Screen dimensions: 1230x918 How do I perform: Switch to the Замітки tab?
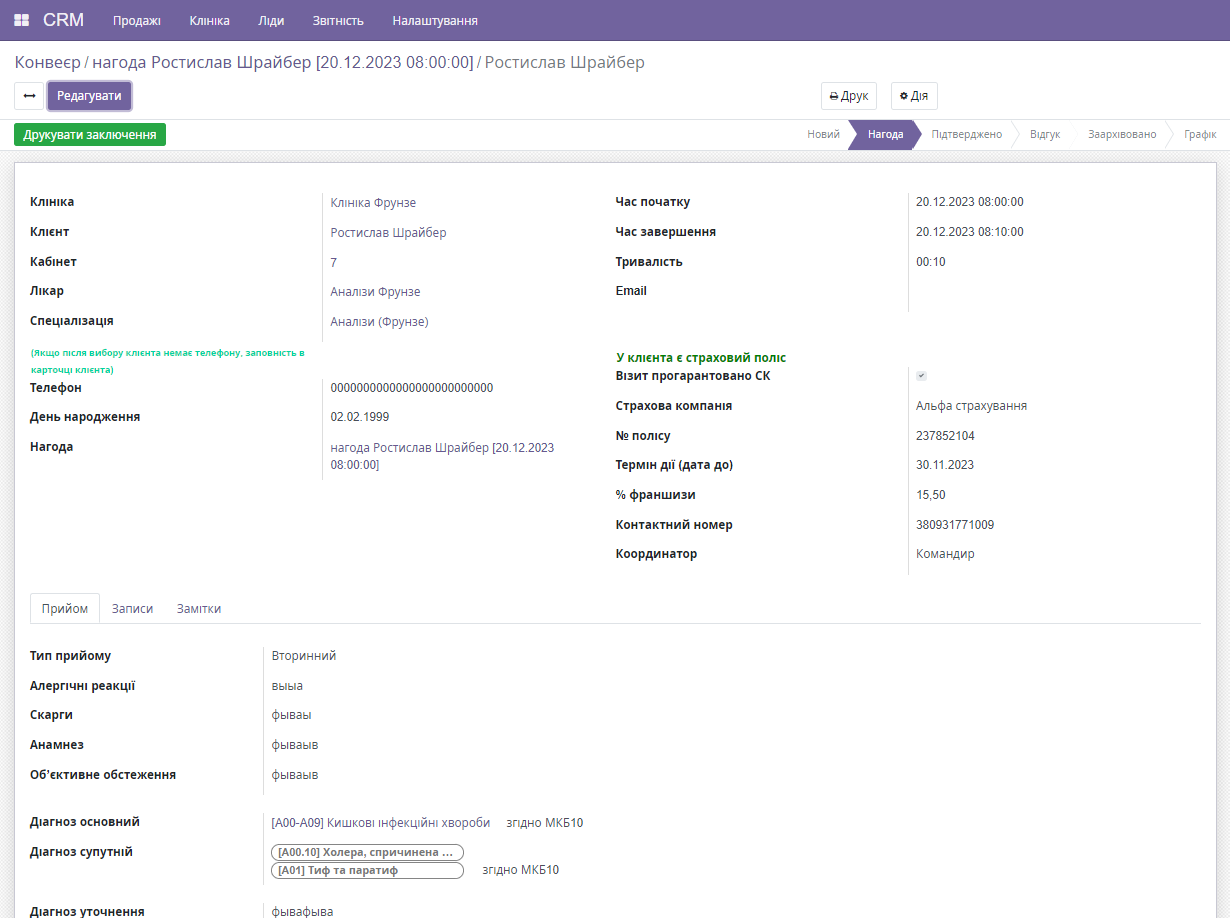[x=198, y=608]
